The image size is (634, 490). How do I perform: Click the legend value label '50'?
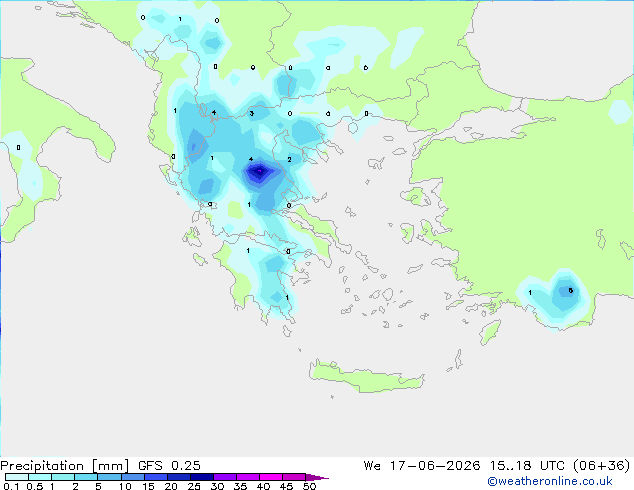309,486
